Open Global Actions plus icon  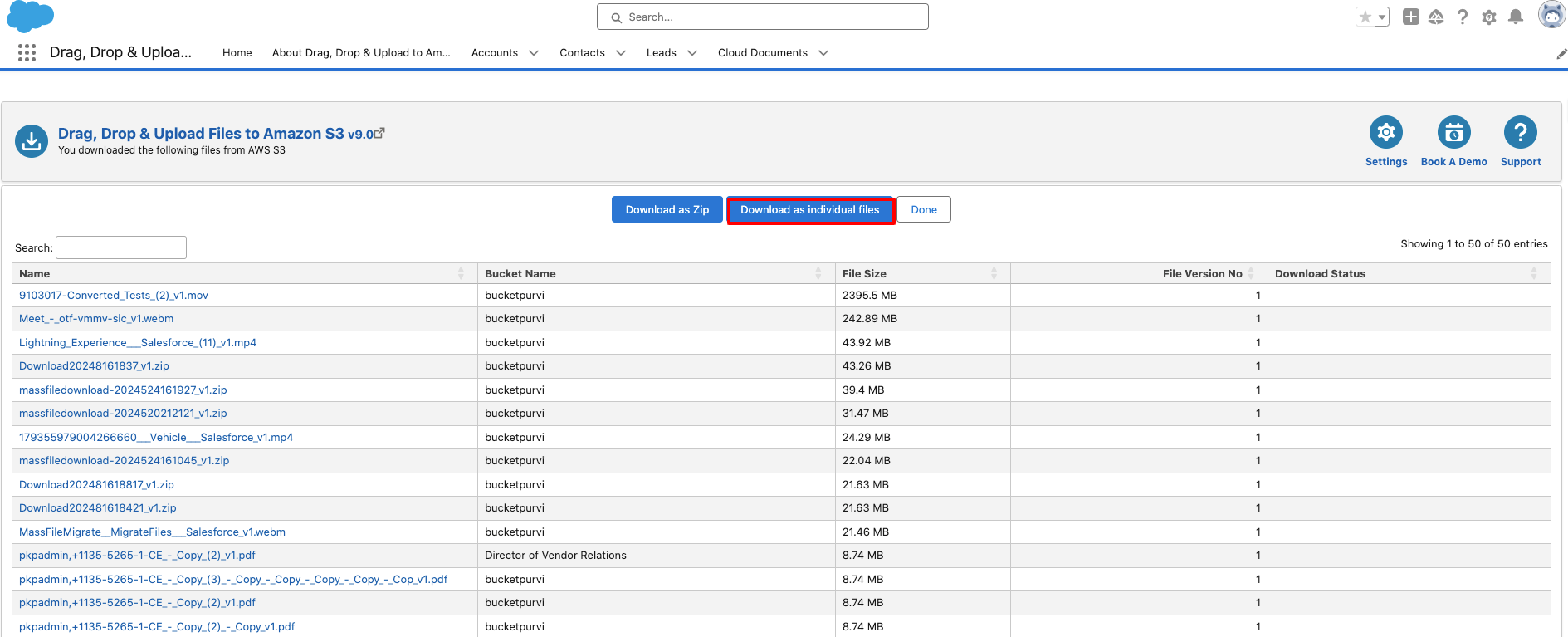point(1410,17)
